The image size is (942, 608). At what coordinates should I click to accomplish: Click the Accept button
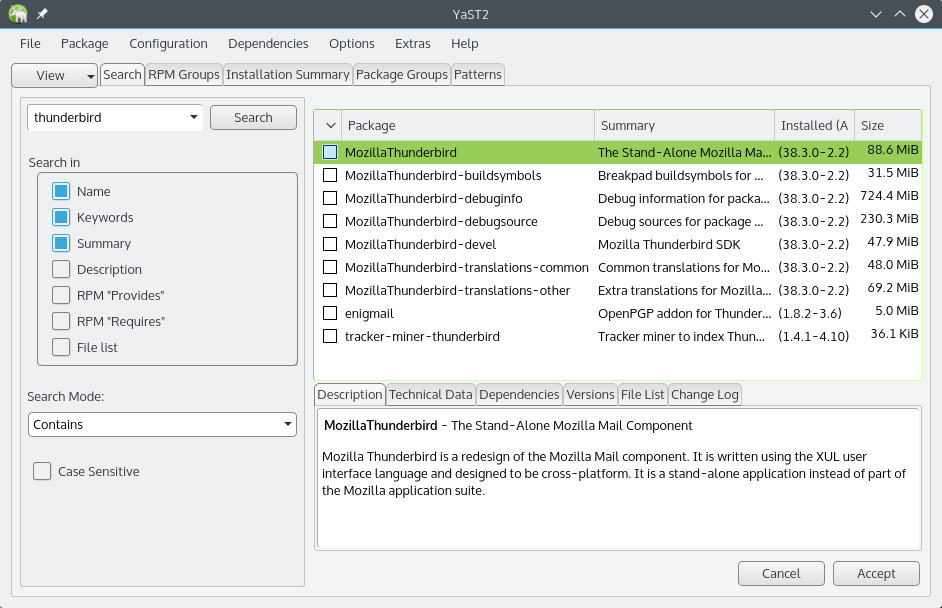click(876, 573)
